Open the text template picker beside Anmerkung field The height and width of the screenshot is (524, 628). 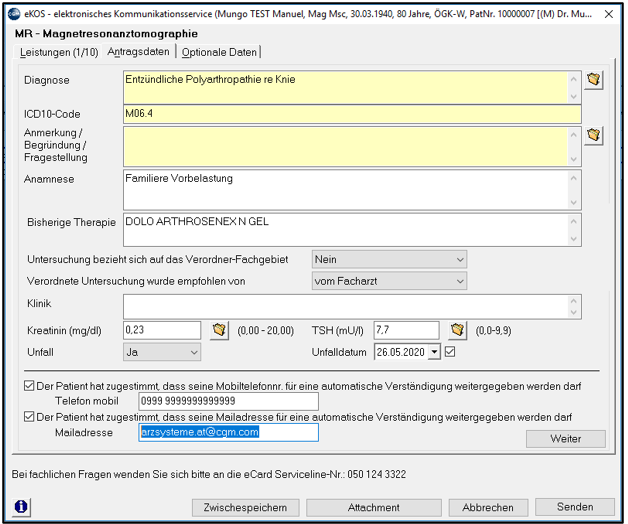(594, 136)
